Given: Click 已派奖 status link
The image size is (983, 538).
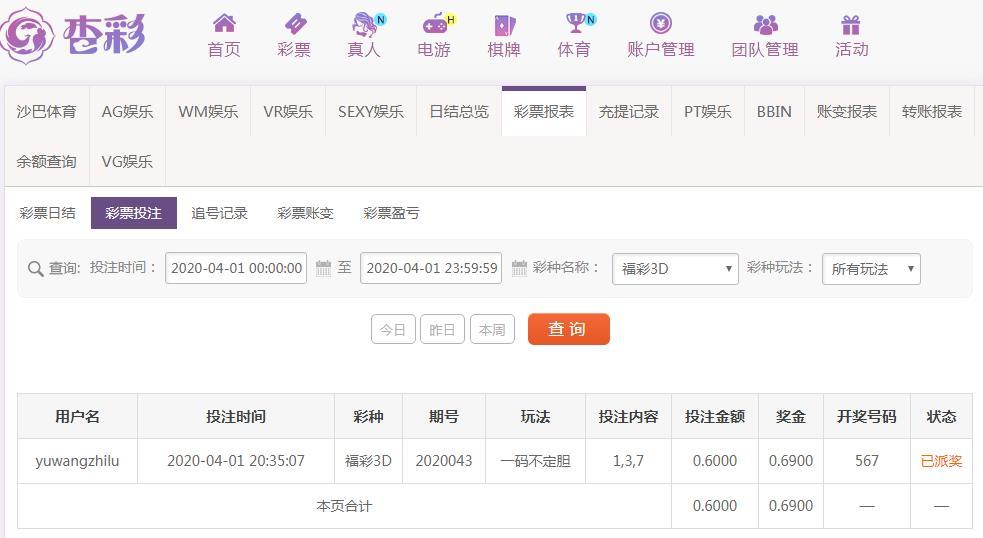Looking at the screenshot, I should [x=941, y=461].
